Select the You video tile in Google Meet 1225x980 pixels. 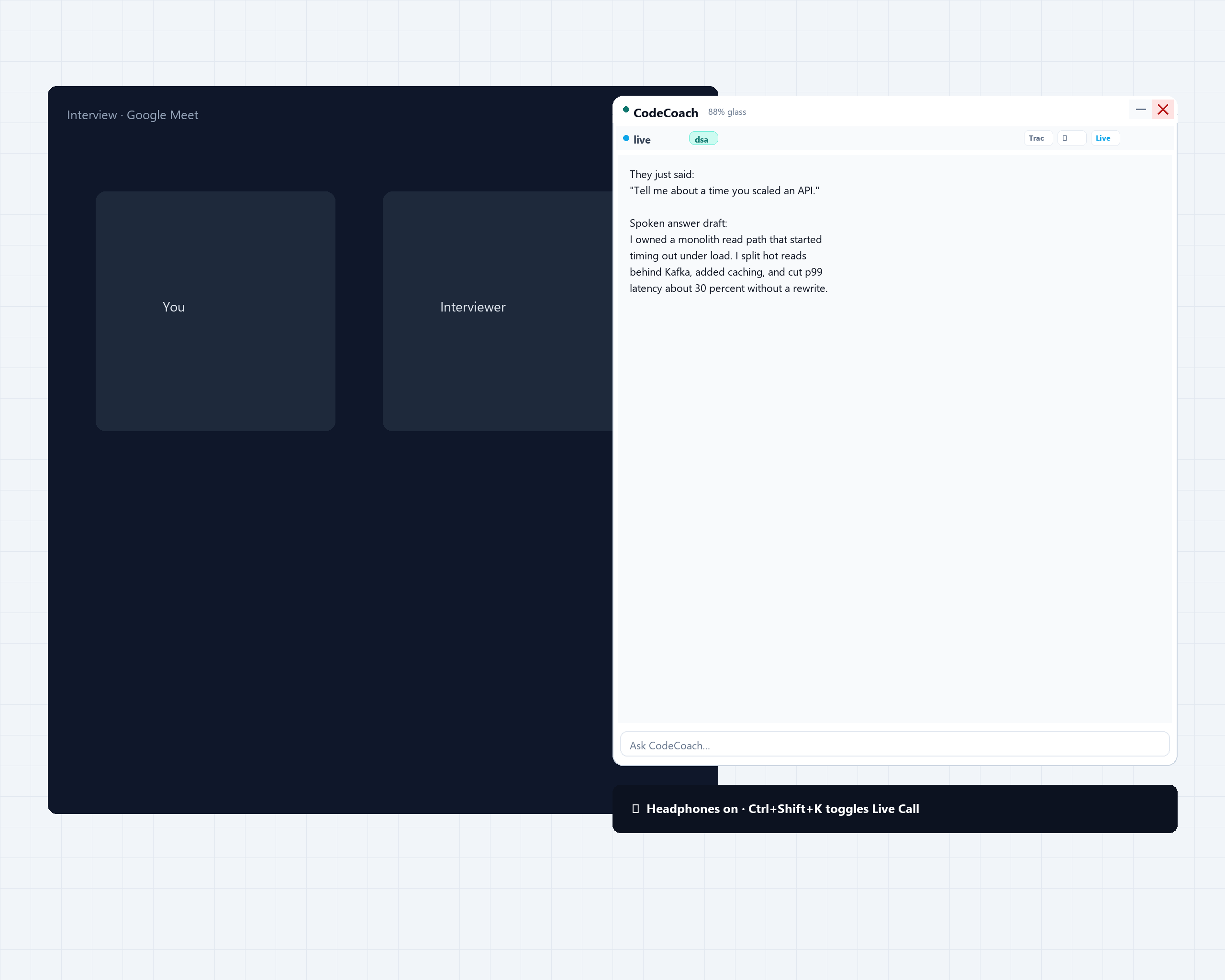[215, 311]
